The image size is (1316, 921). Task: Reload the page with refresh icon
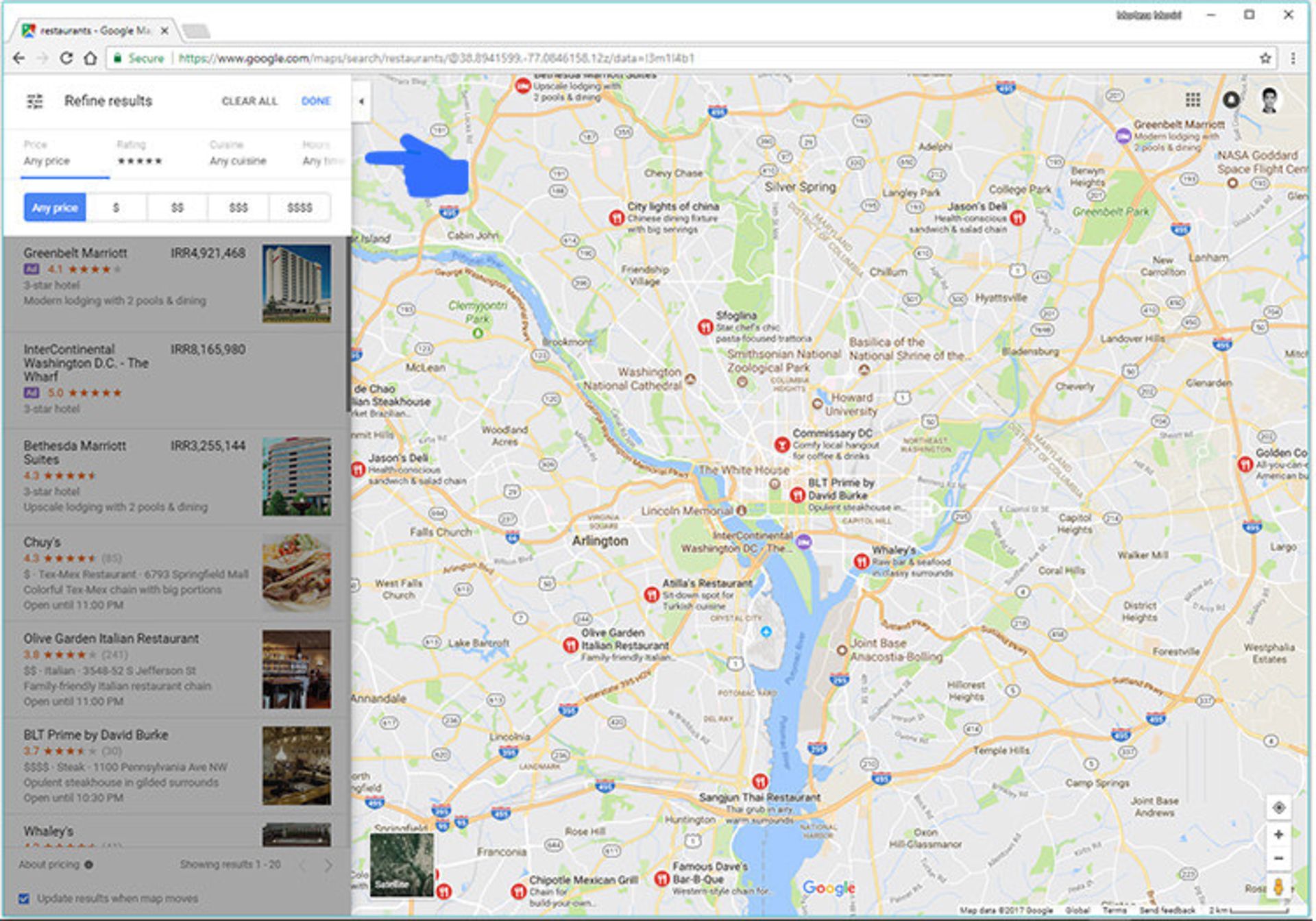pyautogui.click(x=66, y=58)
